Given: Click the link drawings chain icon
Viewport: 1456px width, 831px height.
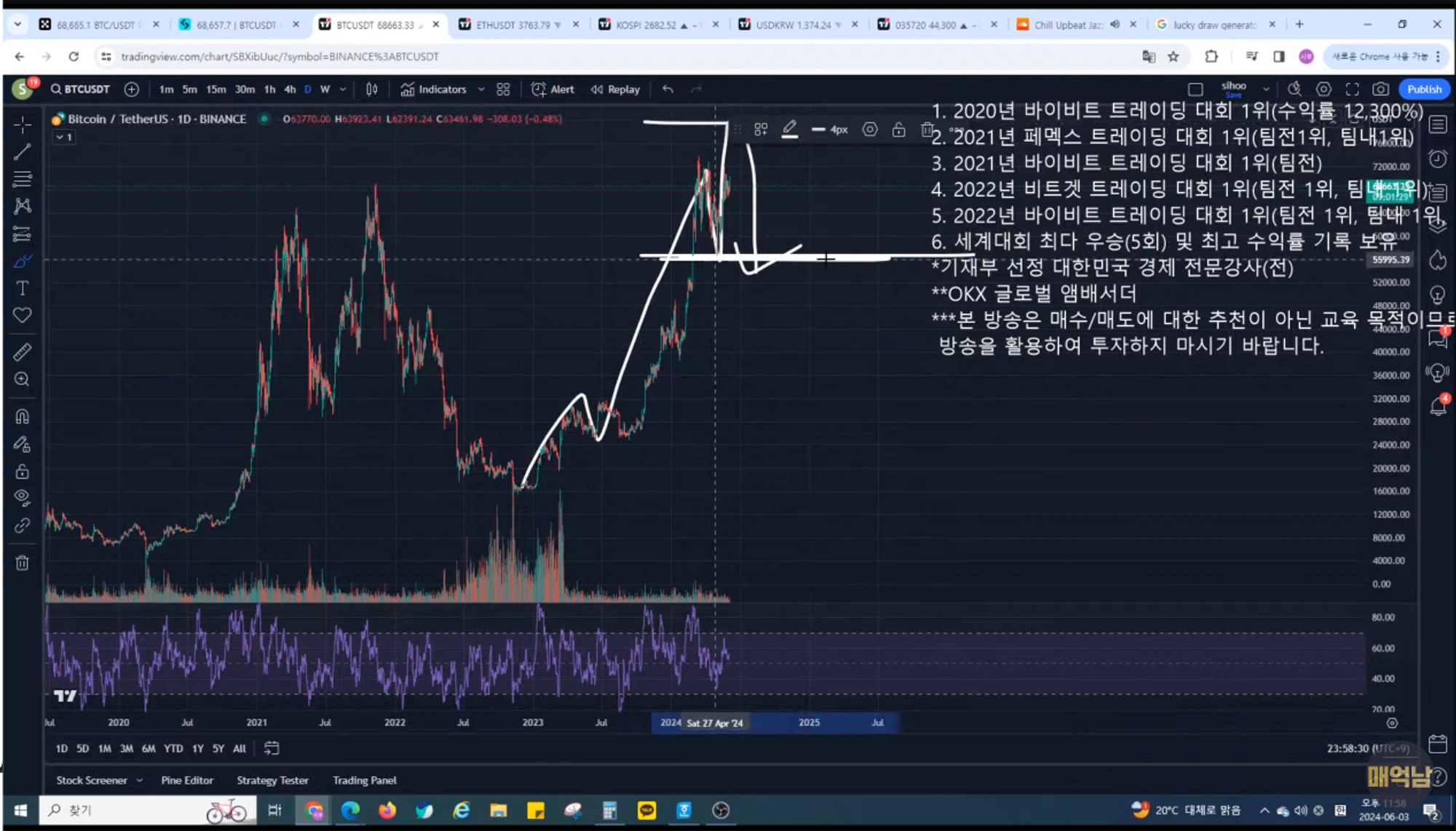Looking at the screenshot, I should (23, 525).
